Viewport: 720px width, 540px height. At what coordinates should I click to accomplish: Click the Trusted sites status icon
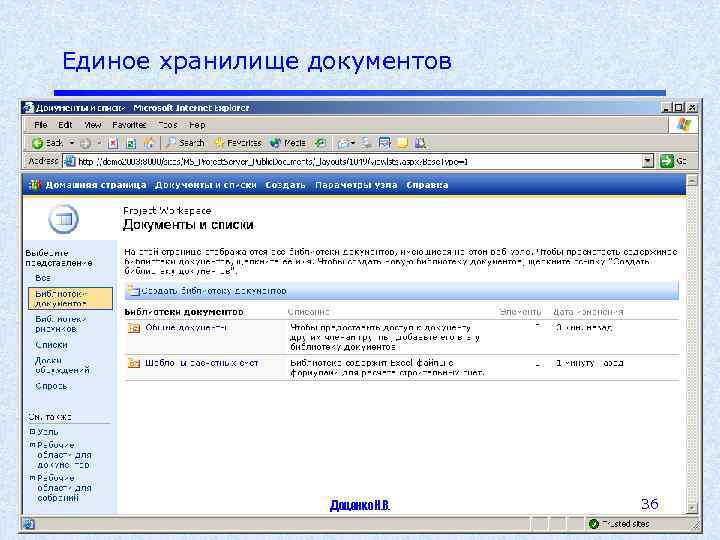[x=594, y=523]
